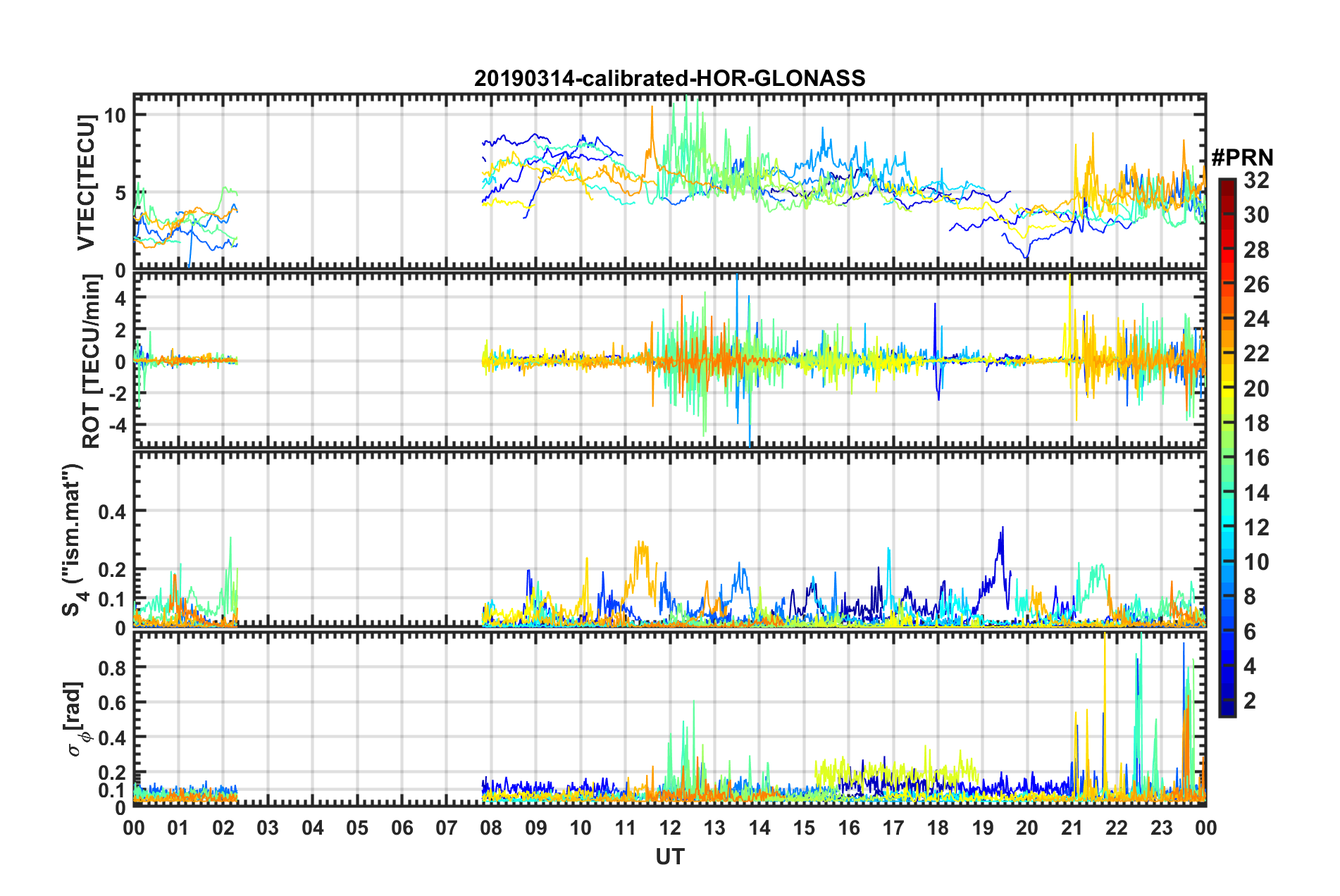Viewport: 1340px width, 896px height.
Task: Click UT axis hour label "15"
Action: (804, 828)
